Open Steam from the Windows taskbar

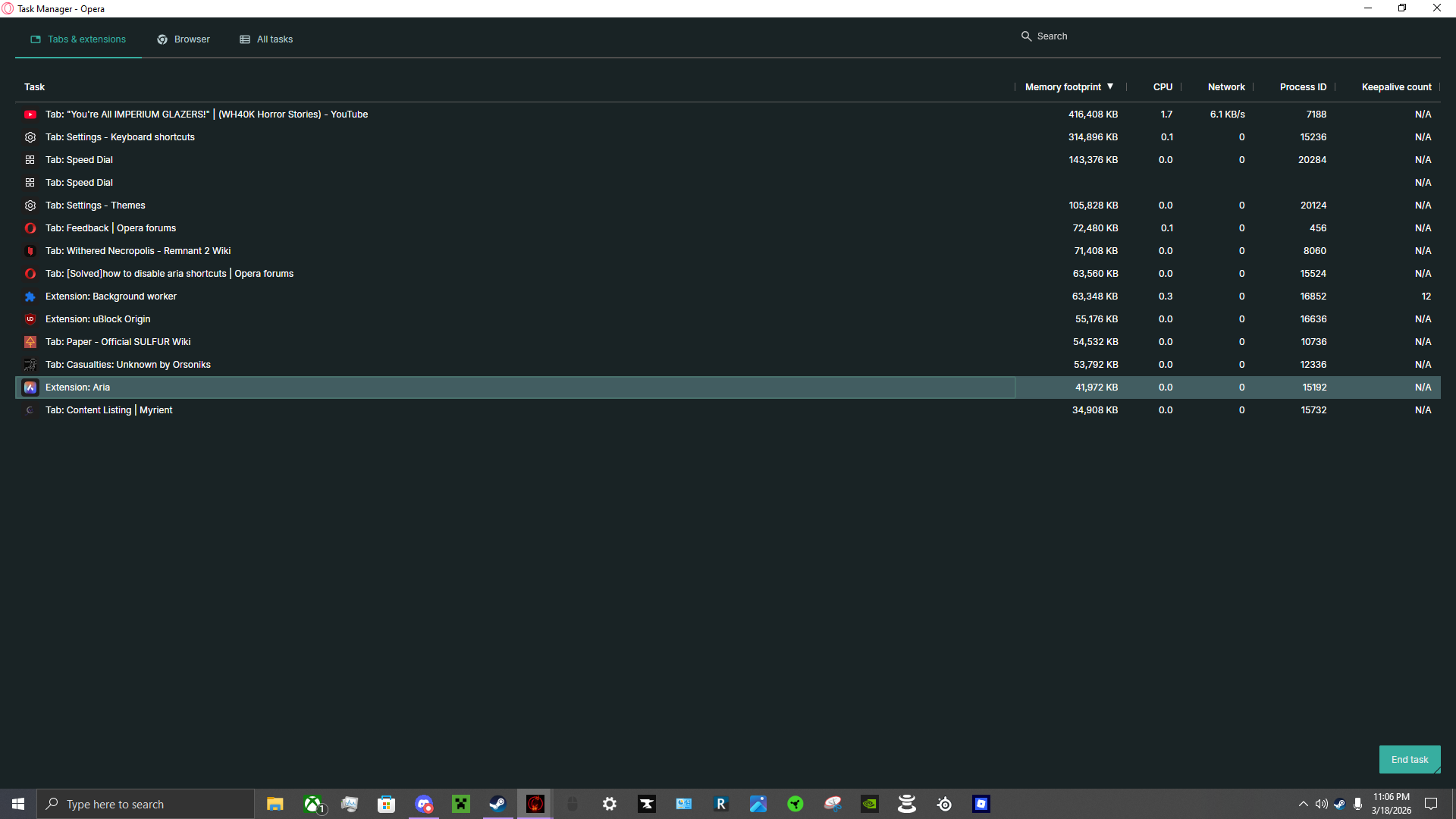point(497,804)
